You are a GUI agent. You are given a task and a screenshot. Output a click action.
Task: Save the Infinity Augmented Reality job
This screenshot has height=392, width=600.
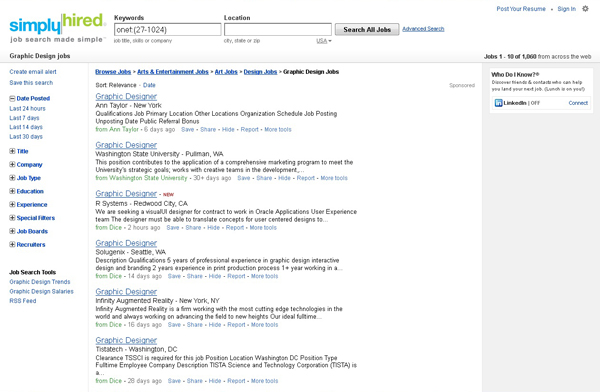[174, 325]
